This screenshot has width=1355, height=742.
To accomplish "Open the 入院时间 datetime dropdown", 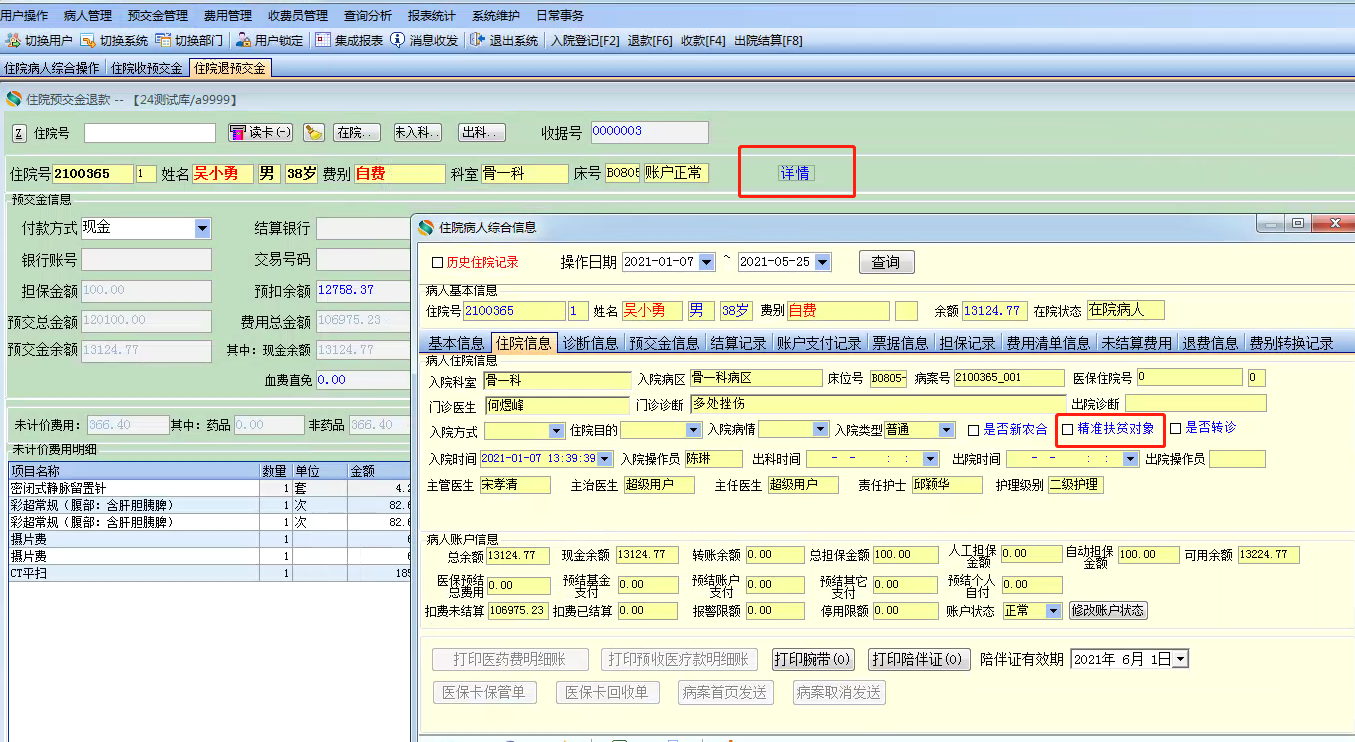I will coord(604,459).
